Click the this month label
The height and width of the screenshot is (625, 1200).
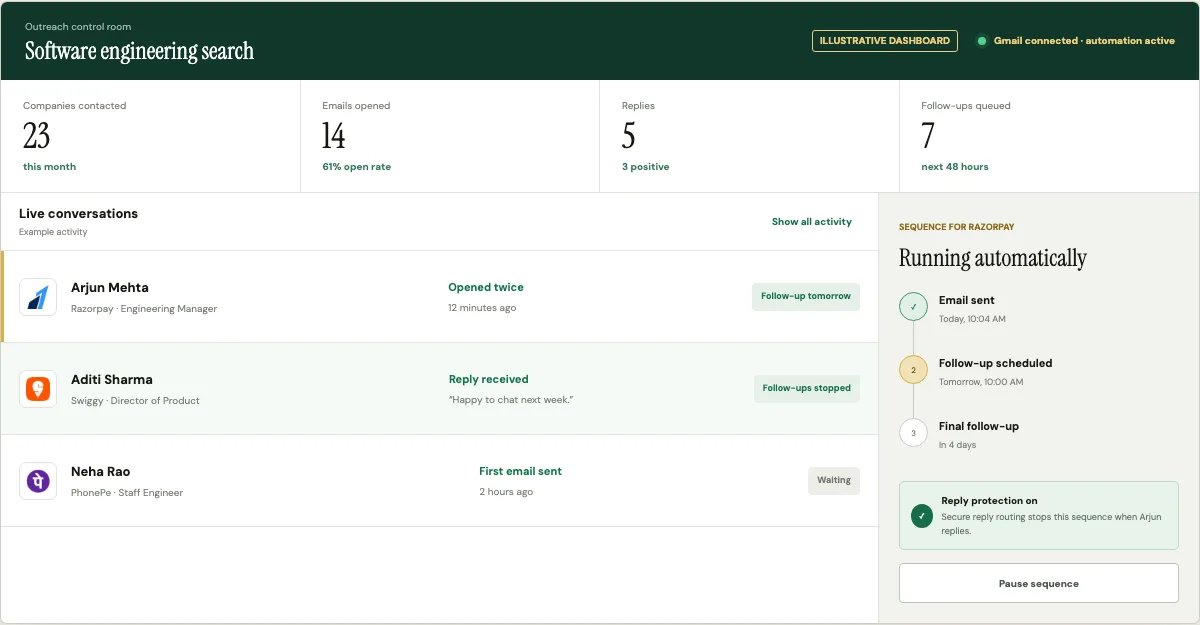tap(49, 167)
